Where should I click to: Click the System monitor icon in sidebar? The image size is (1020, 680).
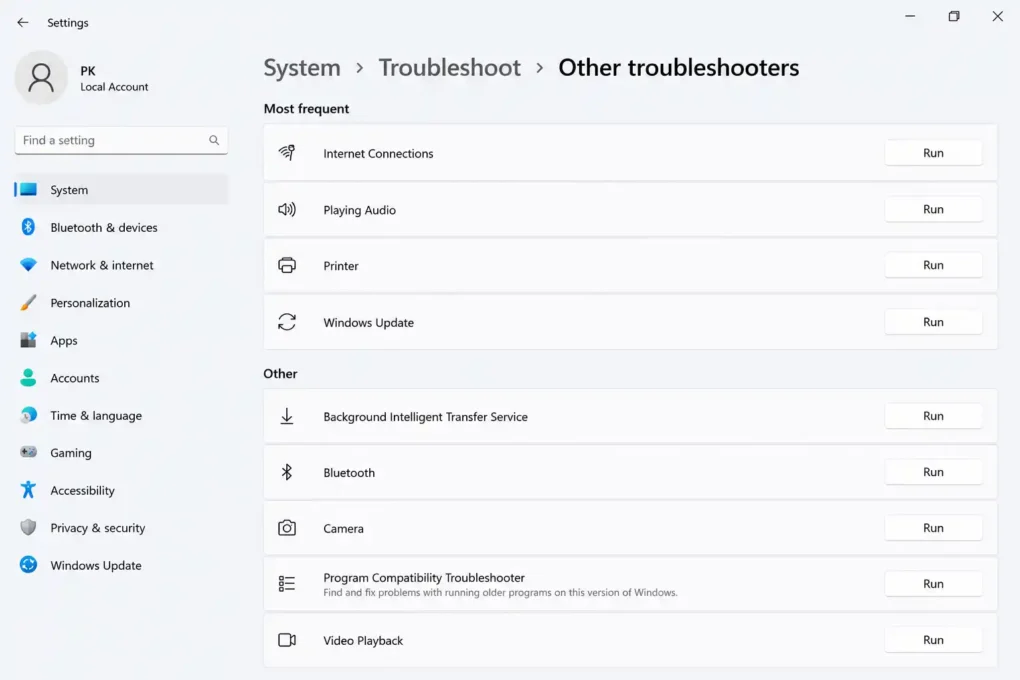pos(28,189)
